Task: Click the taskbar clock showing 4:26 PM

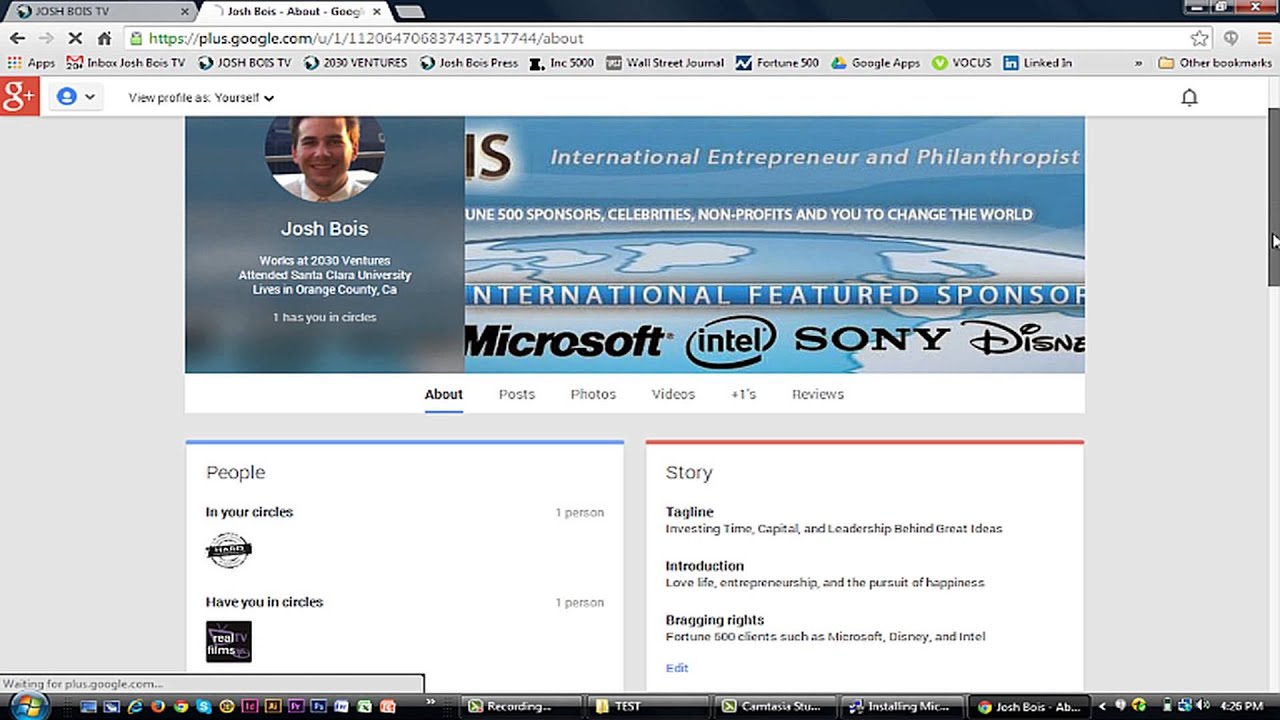Action: click(x=1242, y=706)
